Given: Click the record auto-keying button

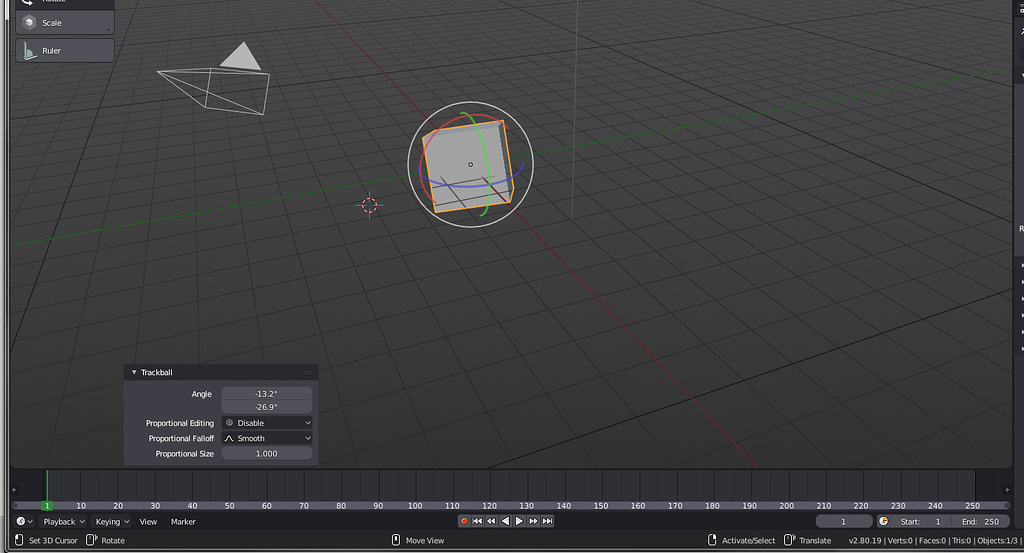Looking at the screenshot, I should [464, 521].
